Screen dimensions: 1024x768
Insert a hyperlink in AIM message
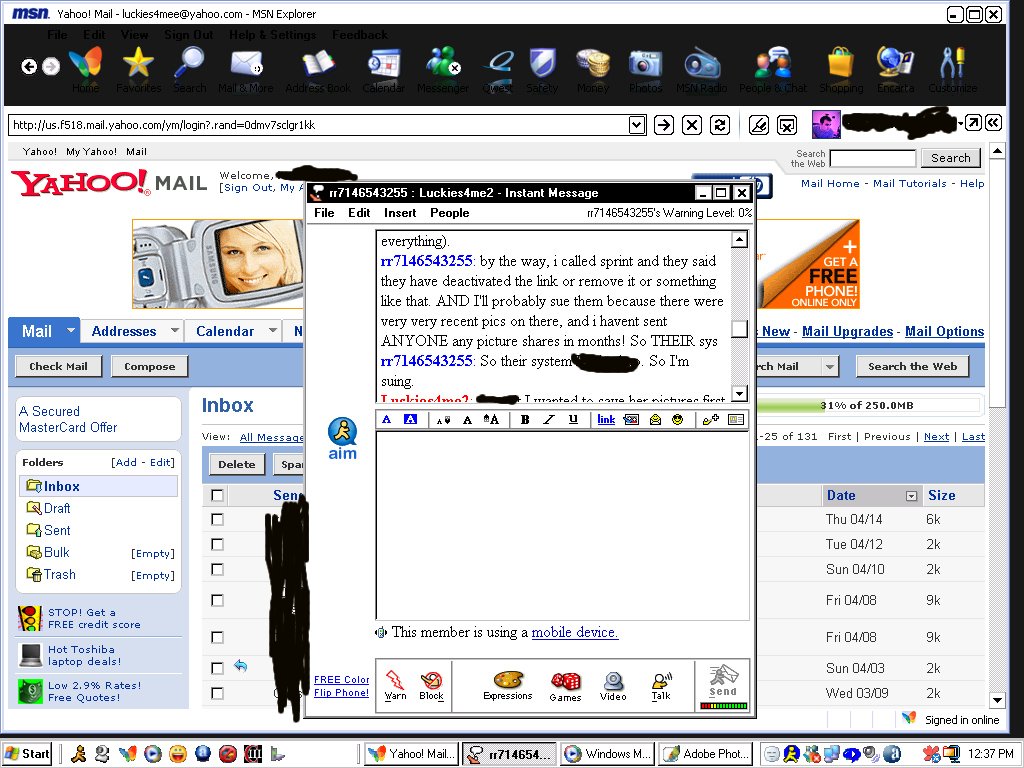[606, 419]
